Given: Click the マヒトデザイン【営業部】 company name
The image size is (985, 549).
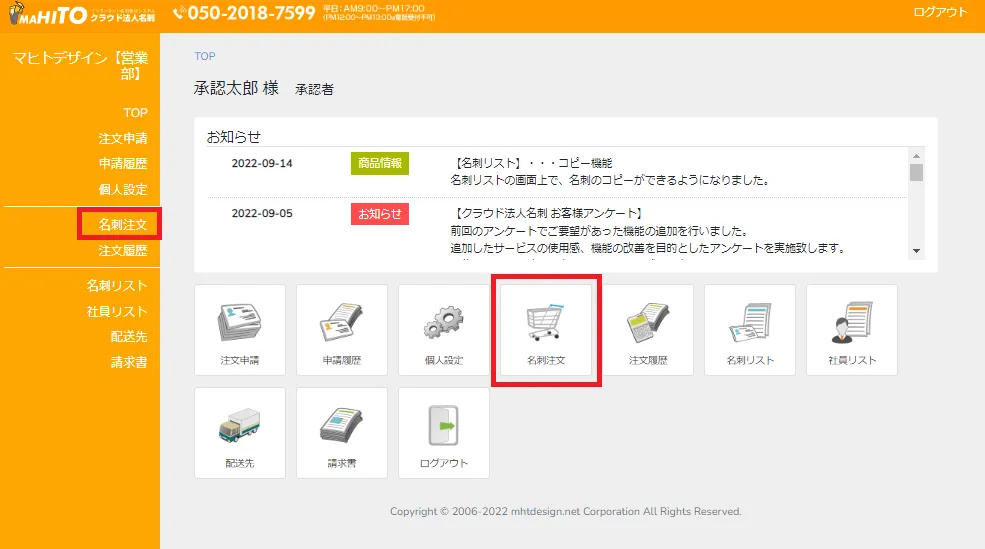Looking at the screenshot, I should [x=80, y=66].
